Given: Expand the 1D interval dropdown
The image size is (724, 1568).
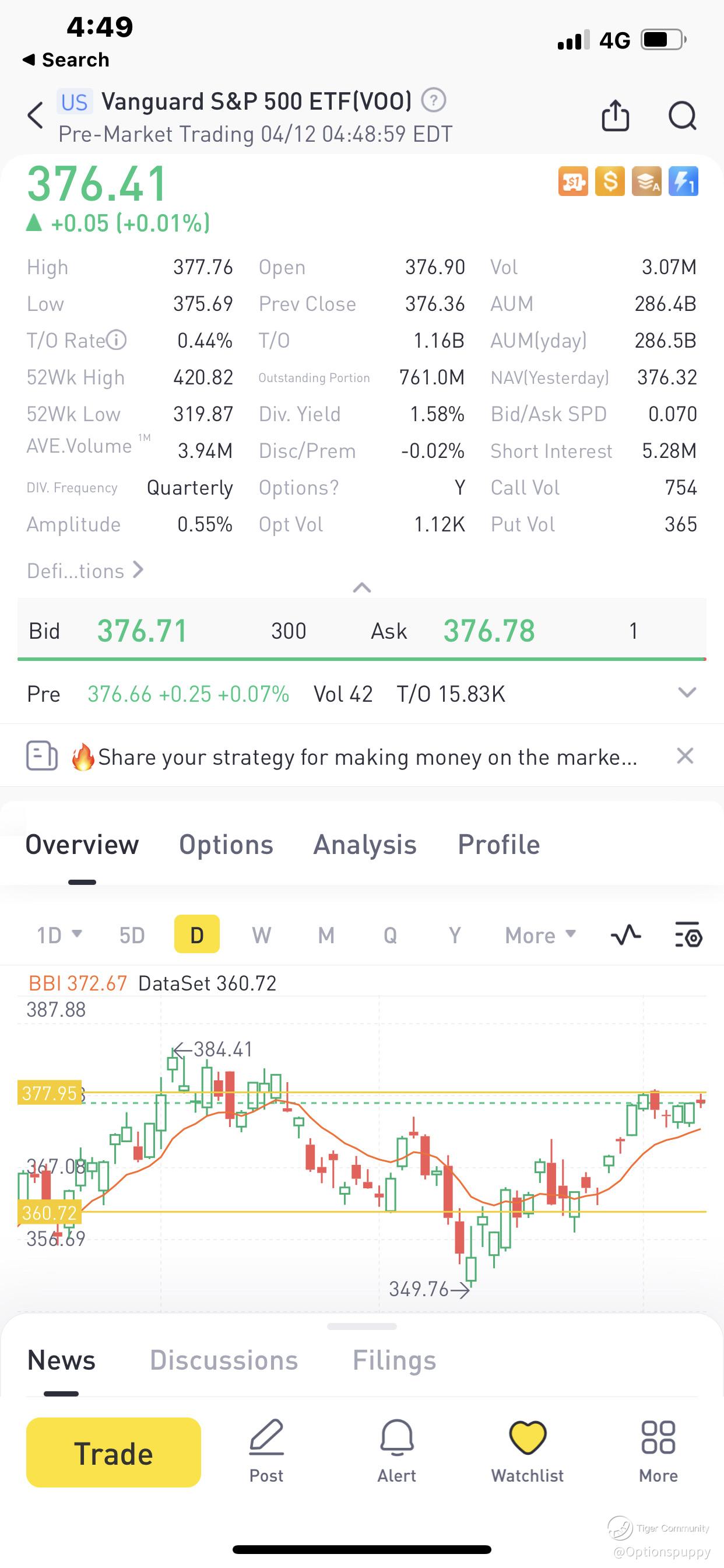Looking at the screenshot, I should click(x=59, y=935).
